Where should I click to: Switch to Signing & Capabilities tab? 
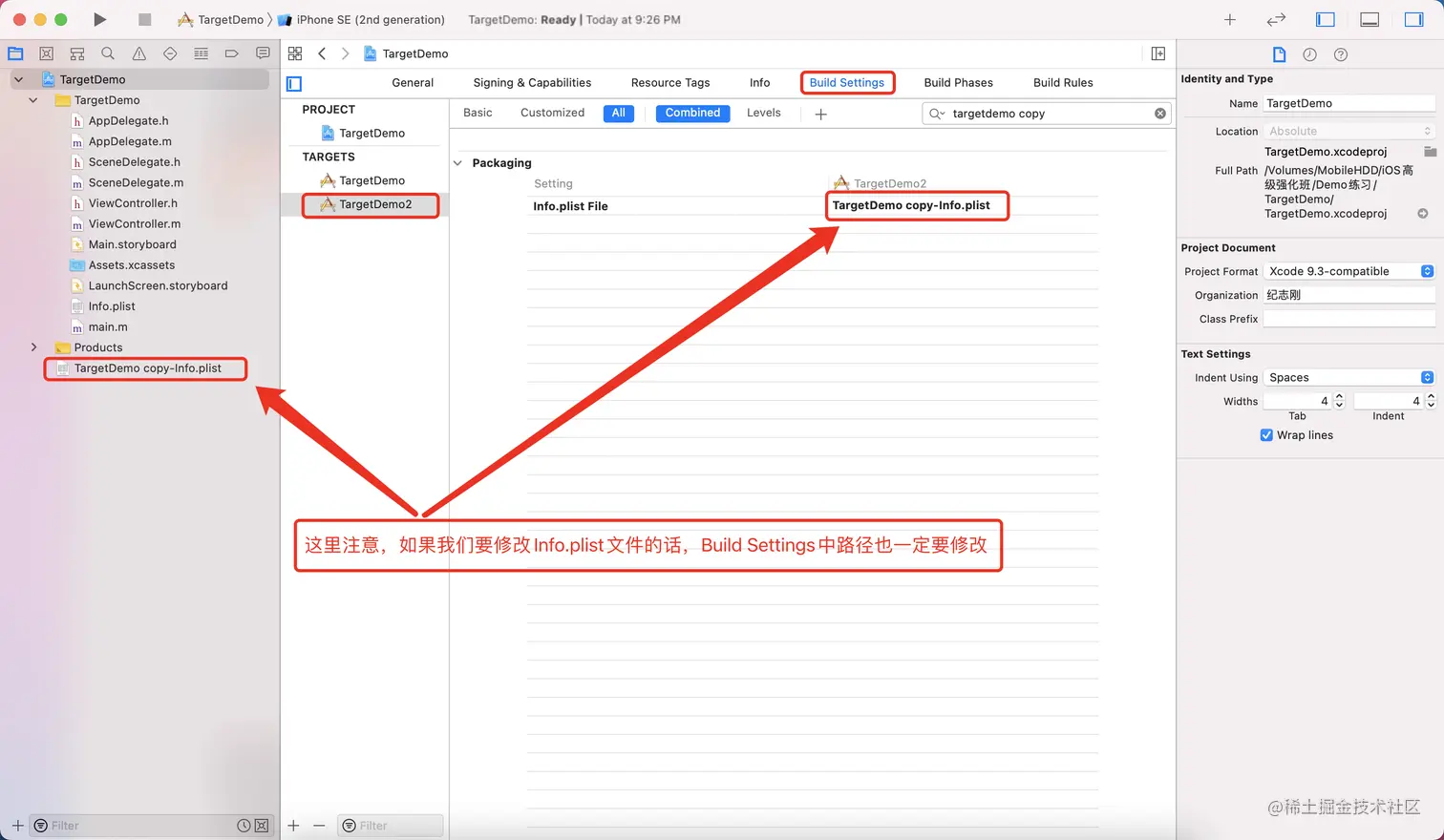pos(532,83)
